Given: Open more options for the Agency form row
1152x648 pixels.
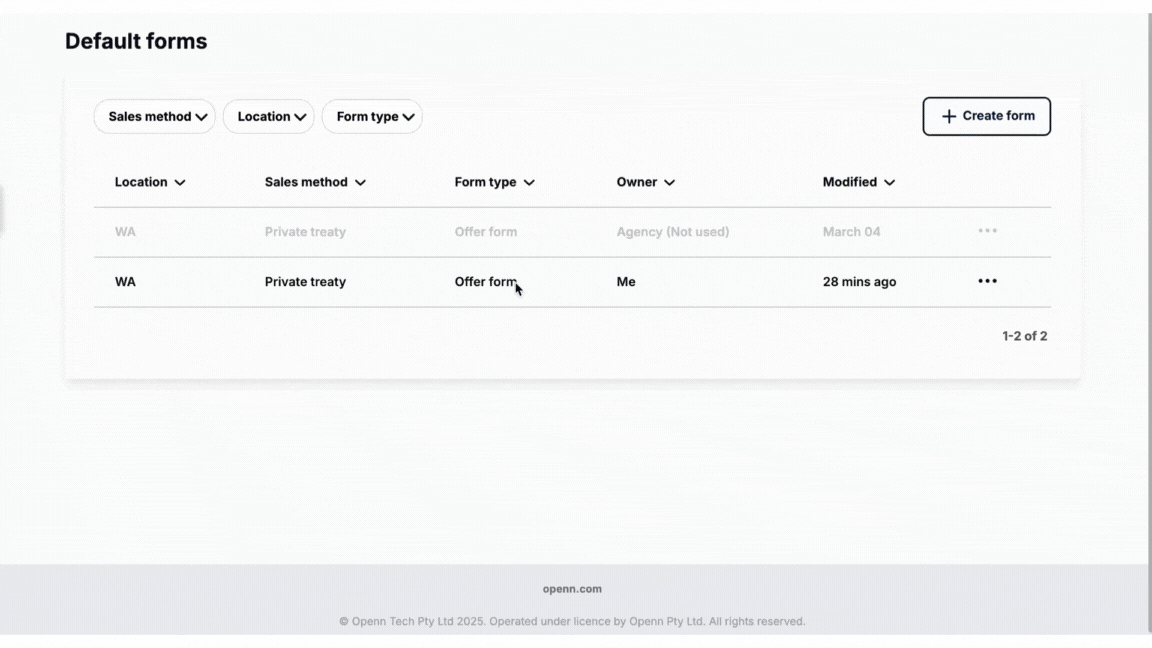Looking at the screenshot, I should coord(987,231).
